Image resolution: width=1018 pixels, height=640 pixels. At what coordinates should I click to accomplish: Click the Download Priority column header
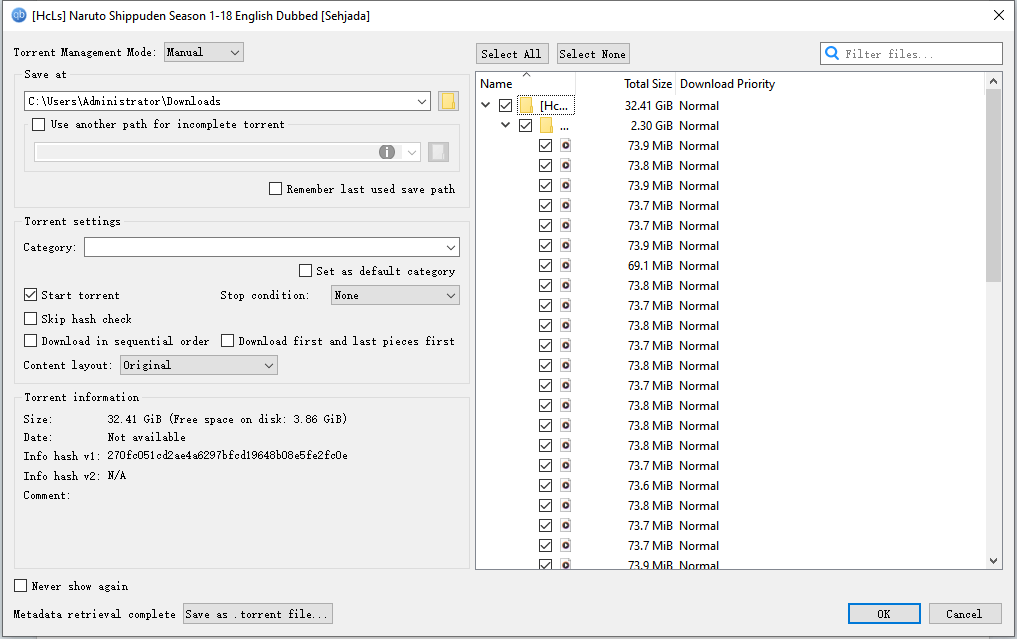[727, 84]
